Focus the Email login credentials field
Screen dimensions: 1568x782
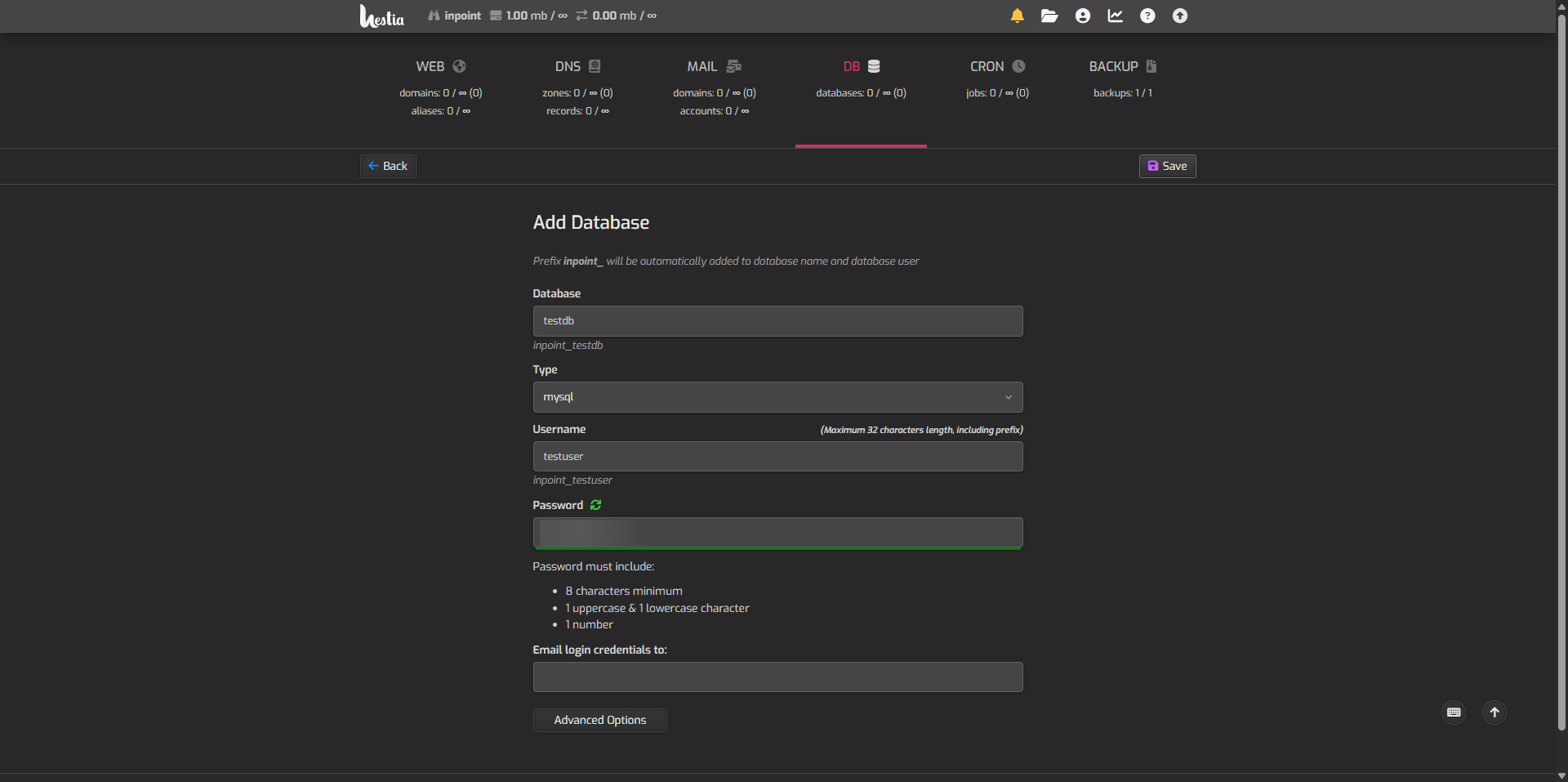(x=777, y=677)
